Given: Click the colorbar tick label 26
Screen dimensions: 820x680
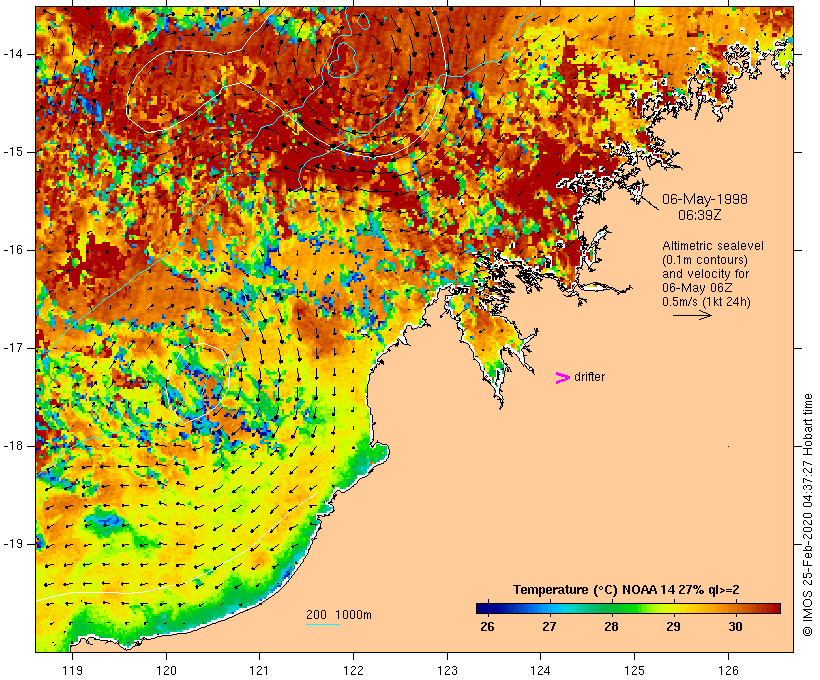Looking at the screenshot, I should click(x=487, y=627).
